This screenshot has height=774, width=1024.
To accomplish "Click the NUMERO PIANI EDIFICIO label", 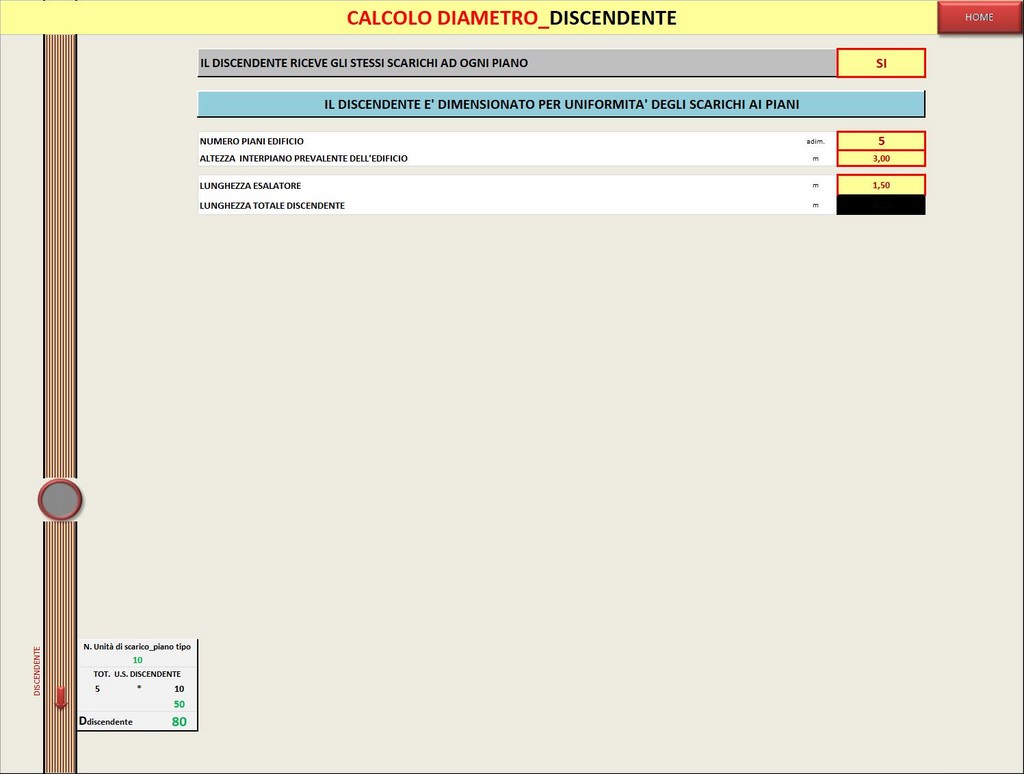I will tap(252, 141).
